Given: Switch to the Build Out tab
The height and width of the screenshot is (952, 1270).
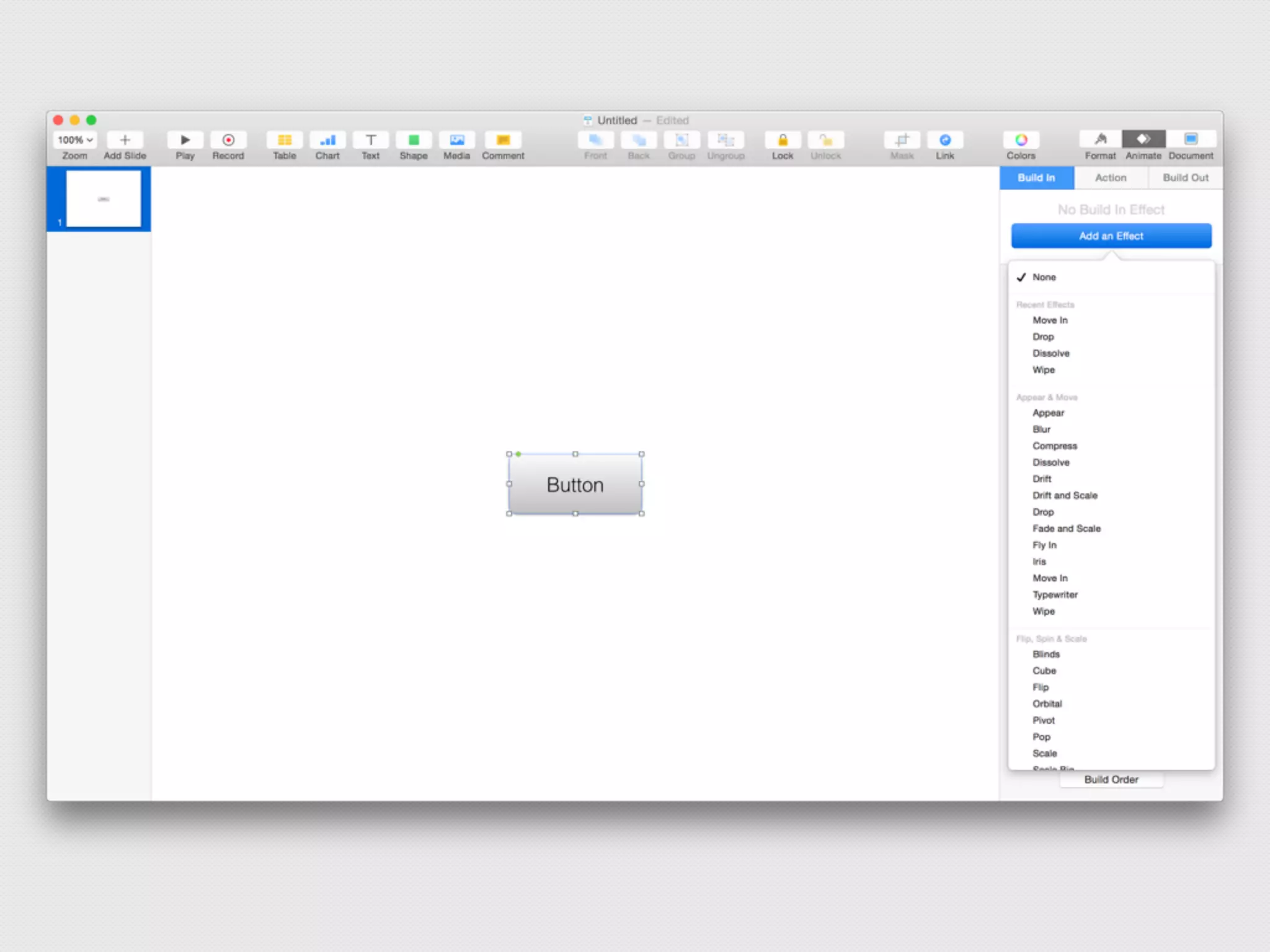Looking at the screenshot, I should [1185, 178].
